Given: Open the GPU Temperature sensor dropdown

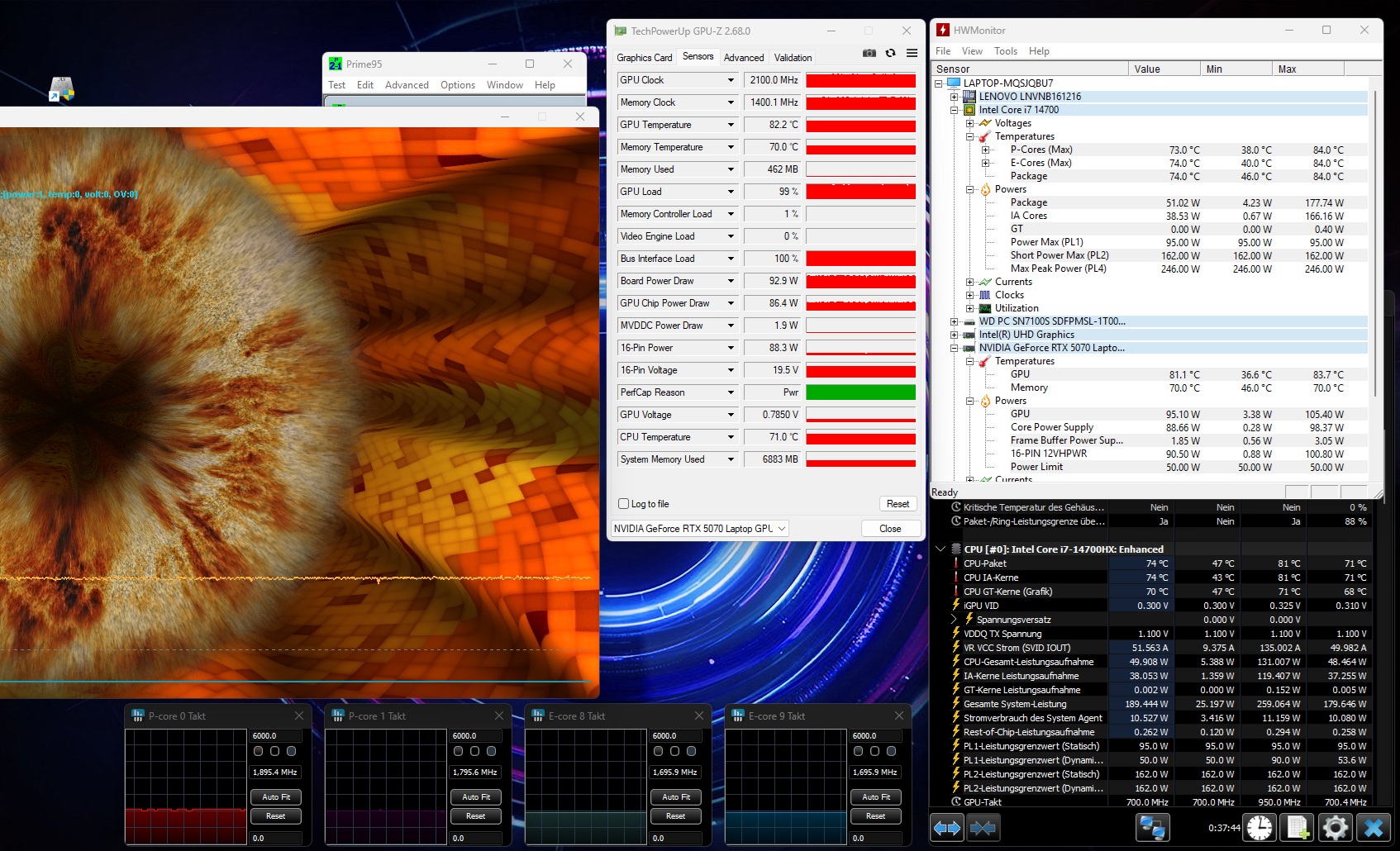Looking at the screenshot, I should (731, 125).
